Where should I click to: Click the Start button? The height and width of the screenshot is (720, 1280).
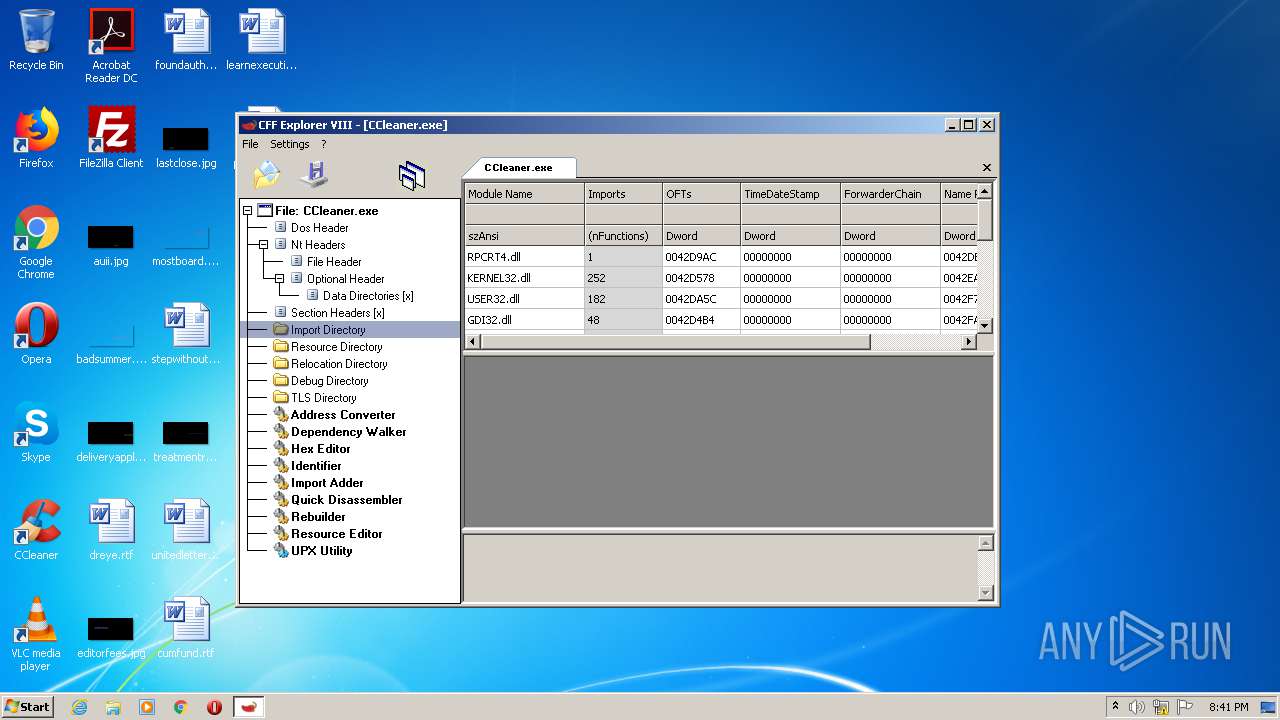coord(27,706)
